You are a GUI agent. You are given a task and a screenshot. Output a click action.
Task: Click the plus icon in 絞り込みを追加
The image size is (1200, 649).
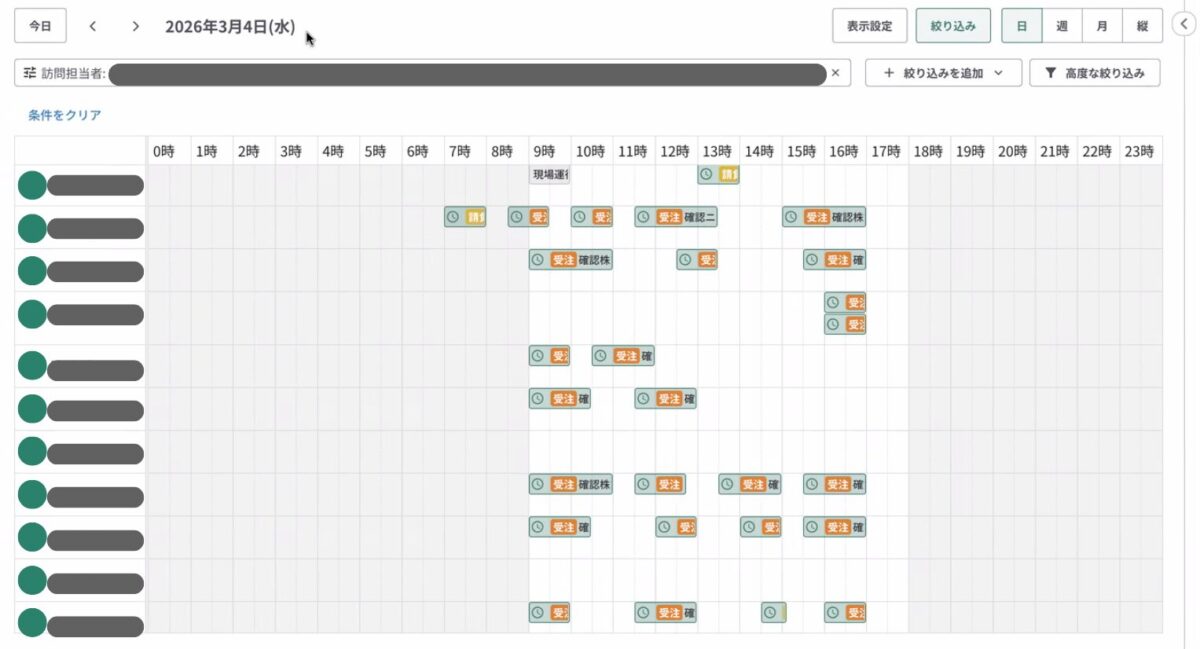(x=889, y=73)
